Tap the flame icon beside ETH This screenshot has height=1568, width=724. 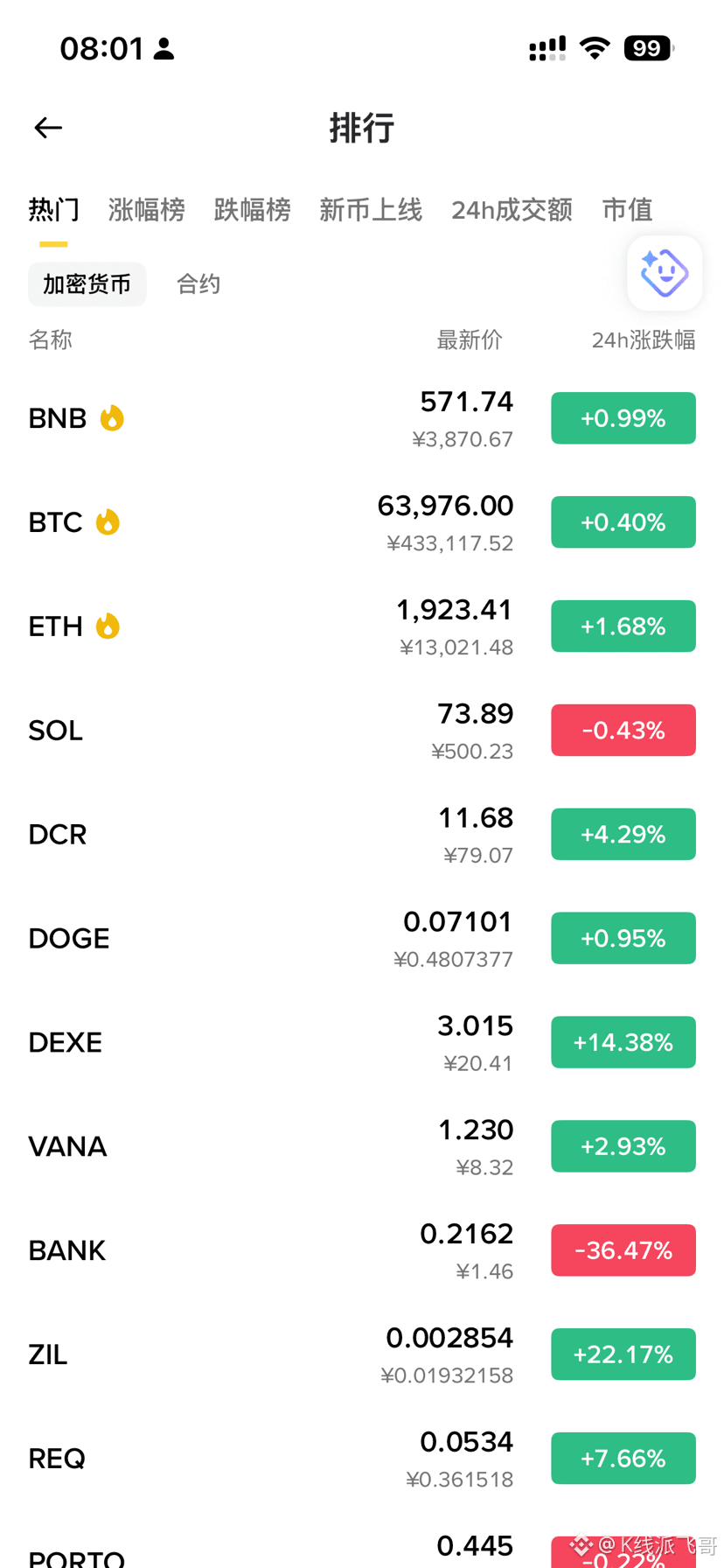point(108,626)
